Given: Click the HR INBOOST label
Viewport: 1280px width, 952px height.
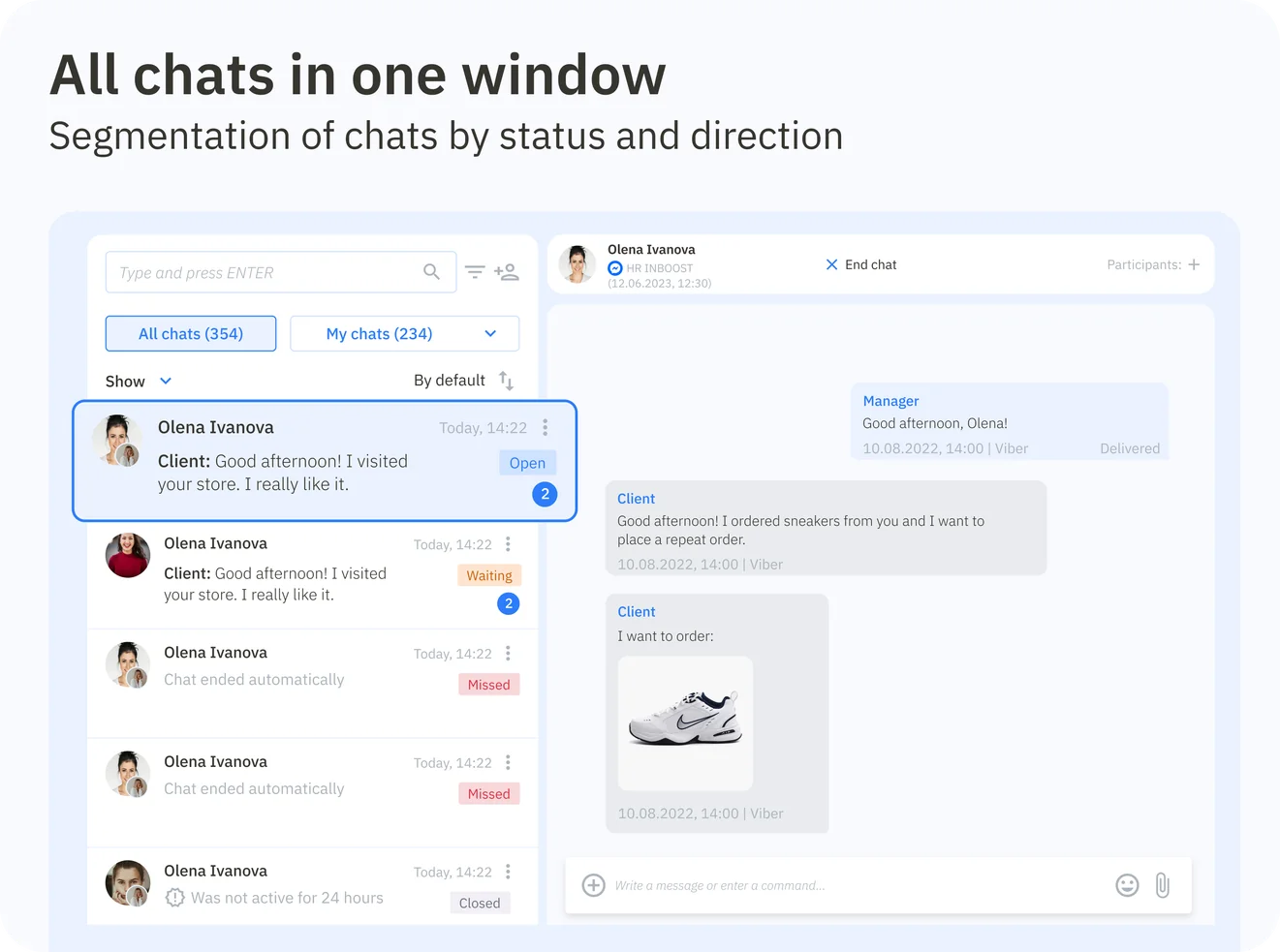Looking at the screenshot, I should tap(660, 268).
